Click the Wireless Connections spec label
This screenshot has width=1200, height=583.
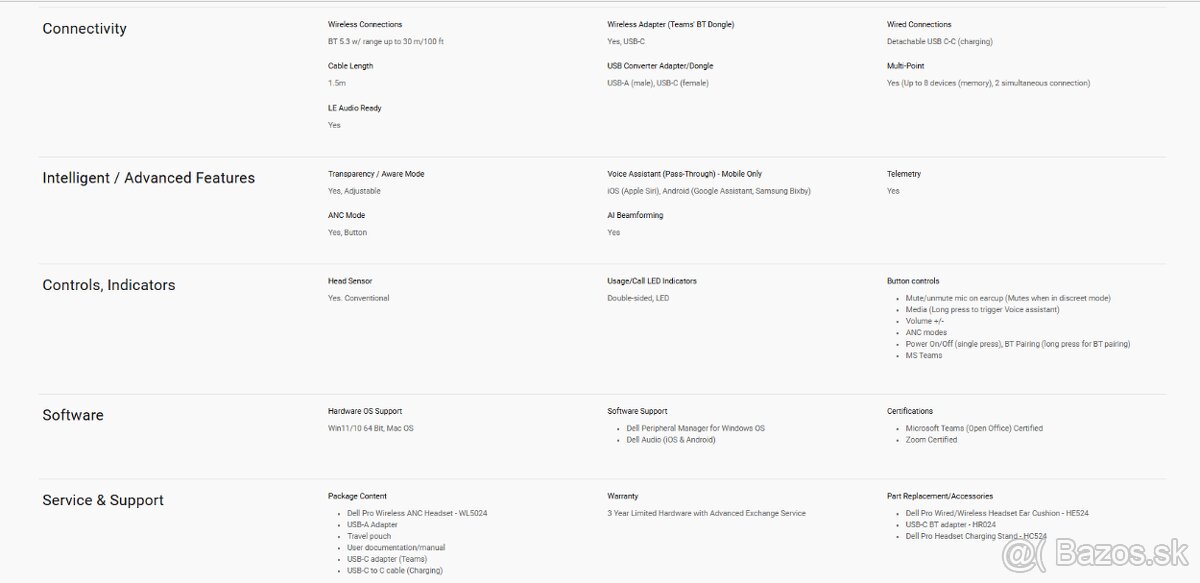click(x=364, y=24)
